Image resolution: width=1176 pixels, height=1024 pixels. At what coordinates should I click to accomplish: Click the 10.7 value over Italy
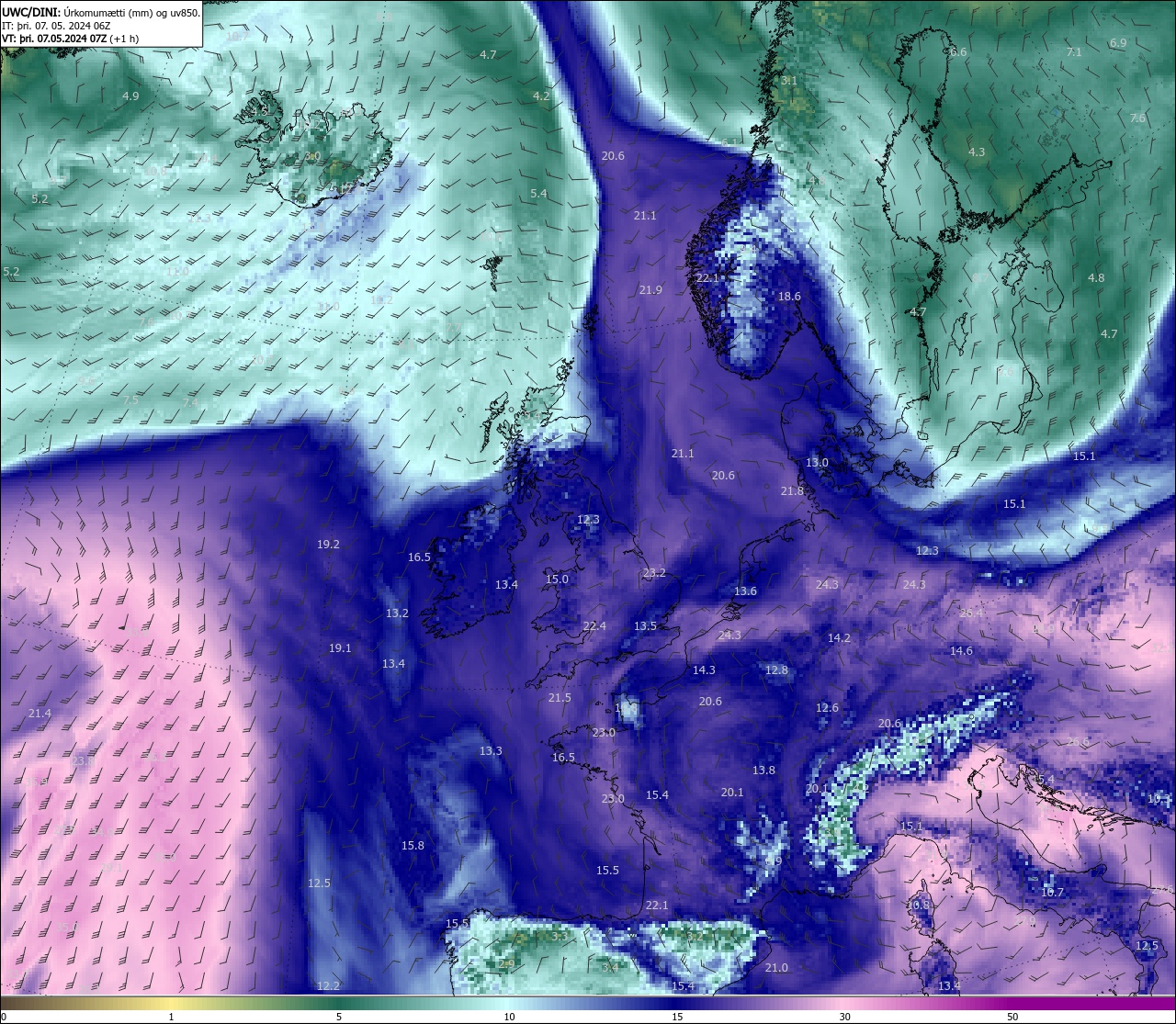pos(1052,892)
